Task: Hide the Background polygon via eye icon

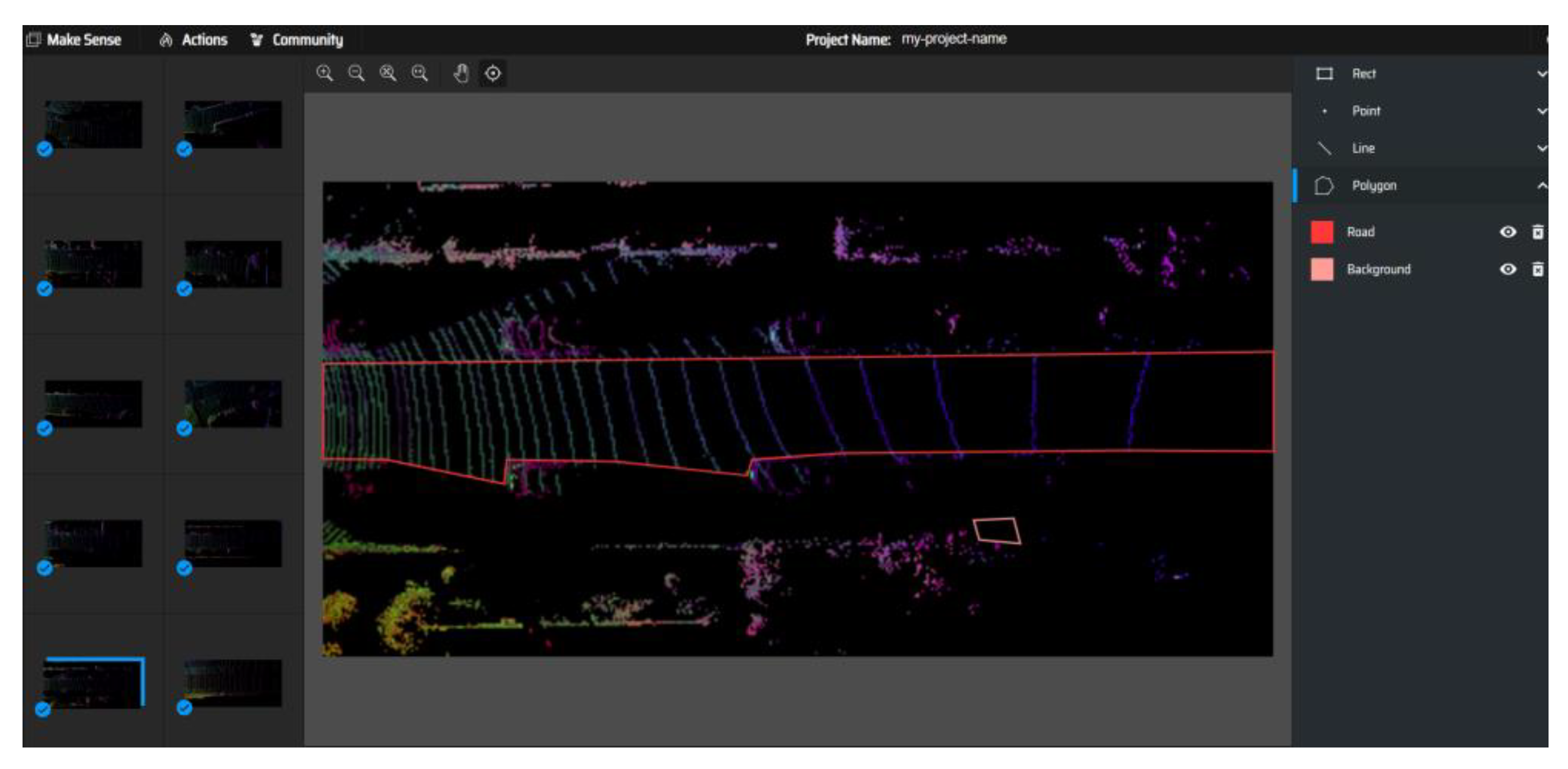Action: [1508, 269]
